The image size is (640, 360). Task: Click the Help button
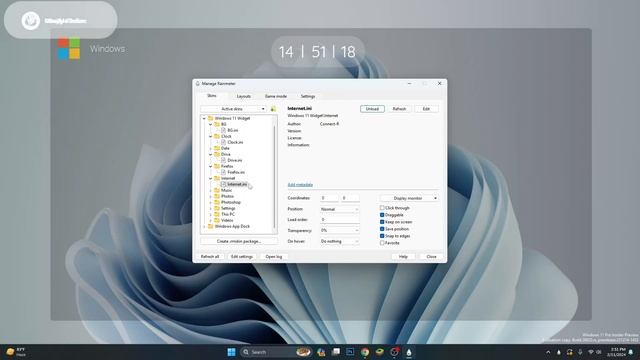pos(403,257)
